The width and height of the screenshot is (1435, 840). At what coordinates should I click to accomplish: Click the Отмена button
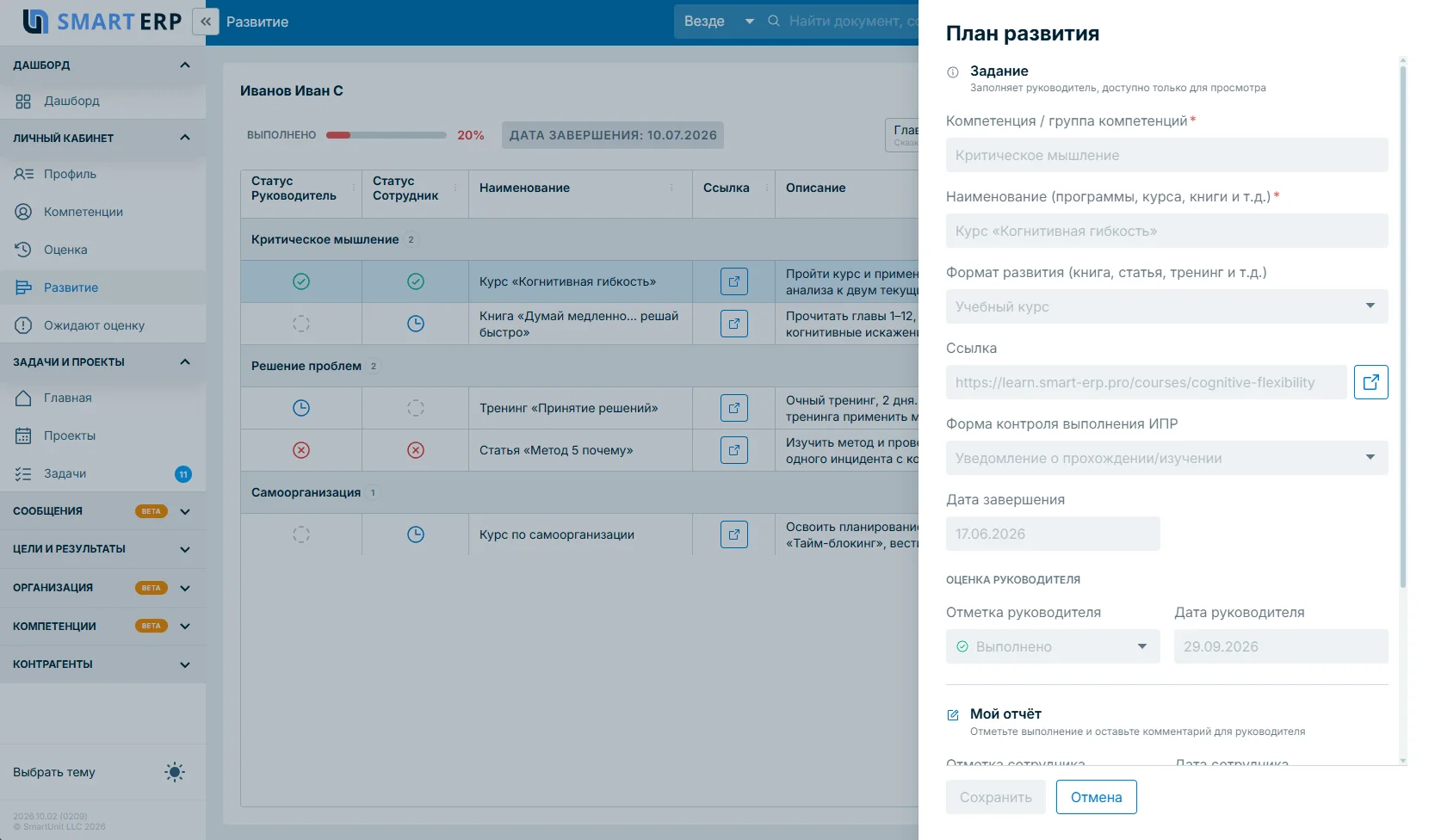pos(1097,797)
